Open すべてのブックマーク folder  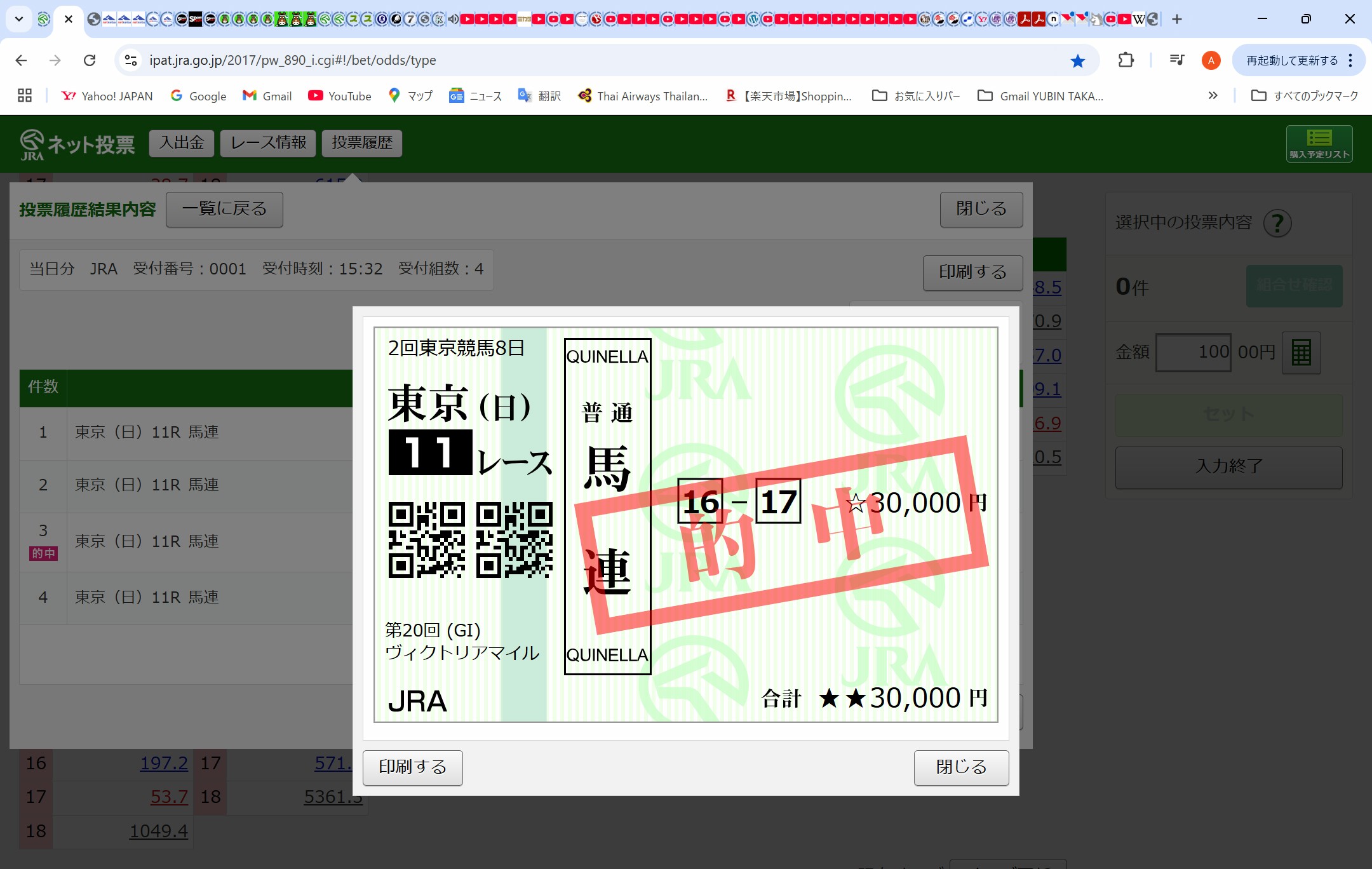pyautogui.click(x=1305, y=96)
